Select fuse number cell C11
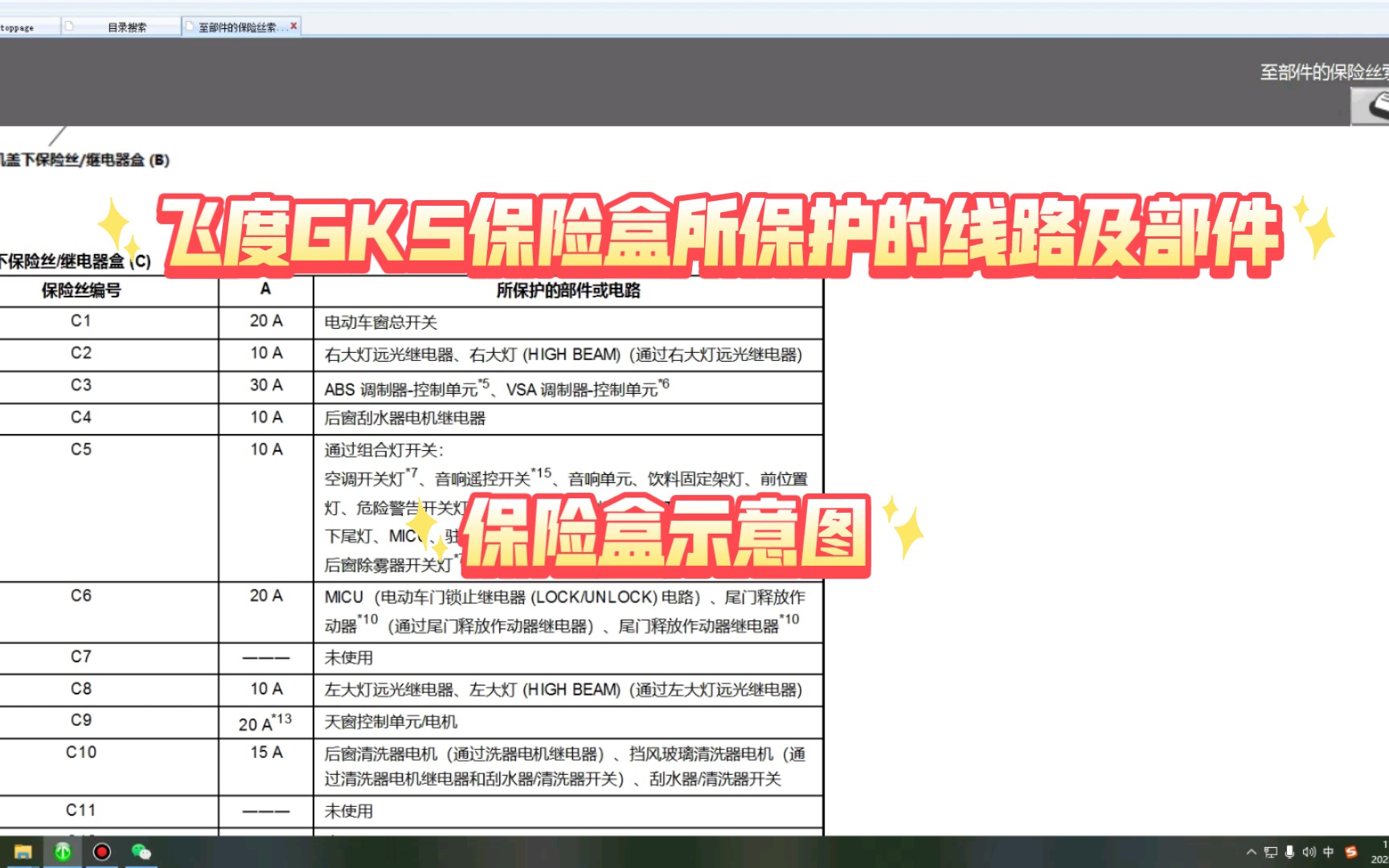Screen dimensions: 1389x868 [x=81, y=810]
